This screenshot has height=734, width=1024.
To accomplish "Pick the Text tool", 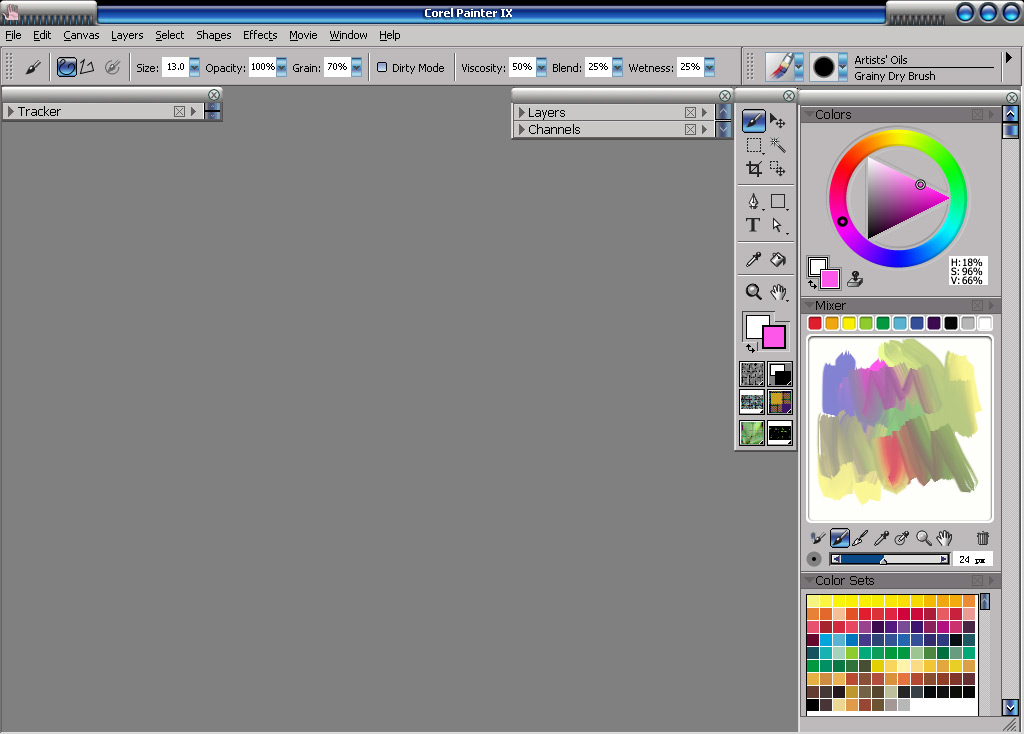I will click(x=754, y=225).
